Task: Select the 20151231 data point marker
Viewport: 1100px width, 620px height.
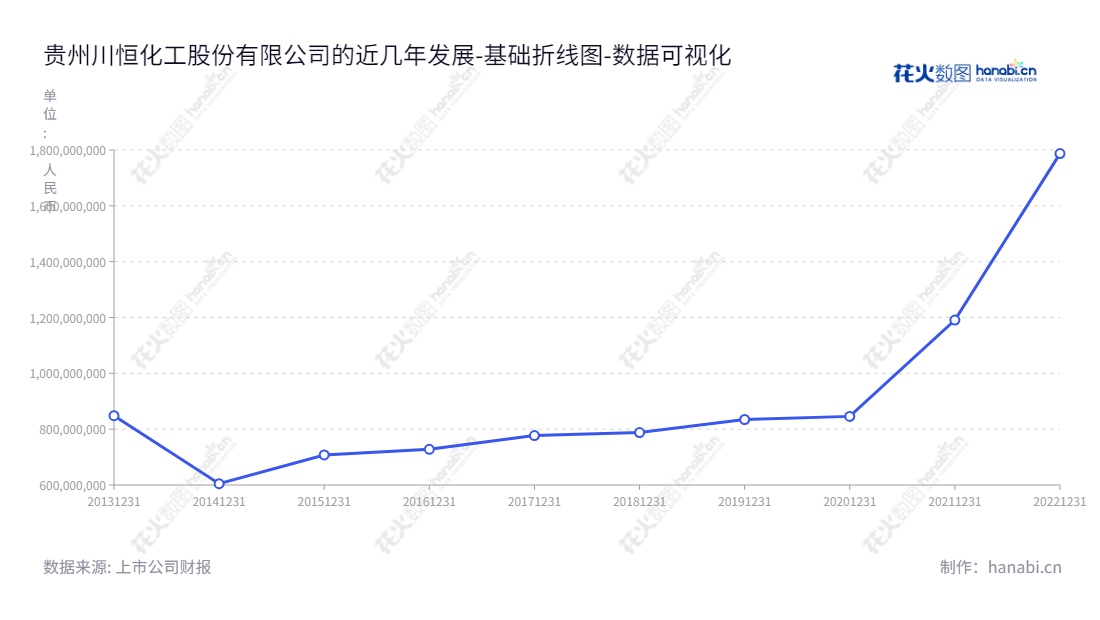Action: [x=324, y=455]
